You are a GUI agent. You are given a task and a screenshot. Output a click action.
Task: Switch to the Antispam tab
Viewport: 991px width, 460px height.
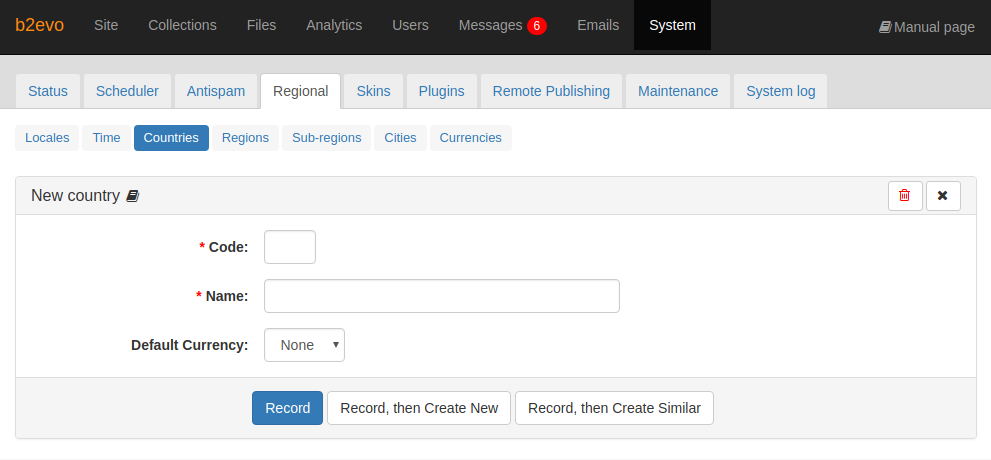tap(216, 91)
